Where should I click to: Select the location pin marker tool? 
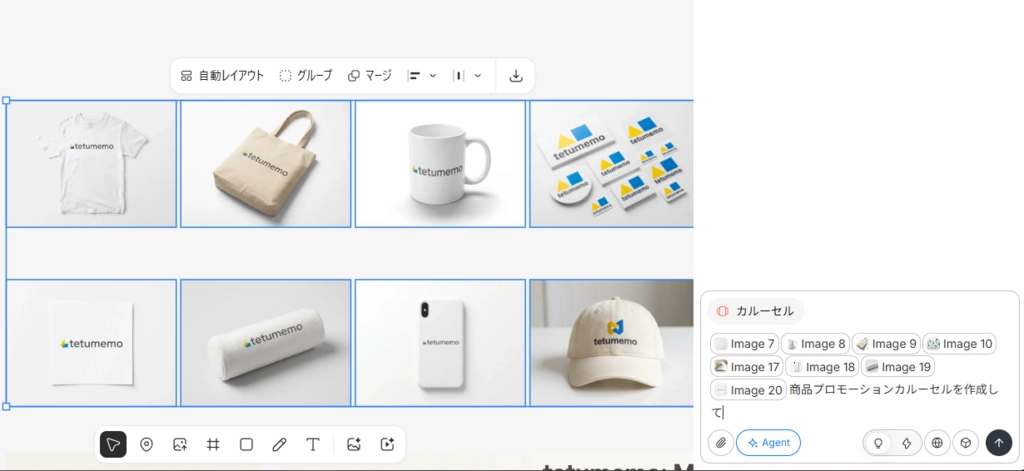pos(146,445)
